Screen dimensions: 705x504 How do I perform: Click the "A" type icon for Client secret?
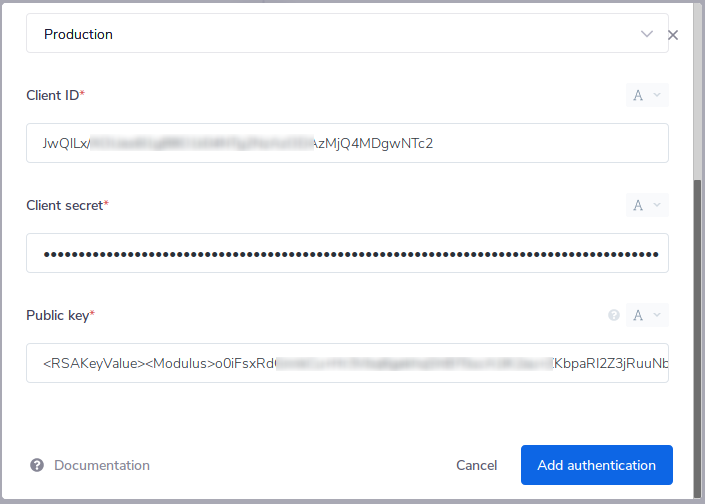click(x=638, y=205)
